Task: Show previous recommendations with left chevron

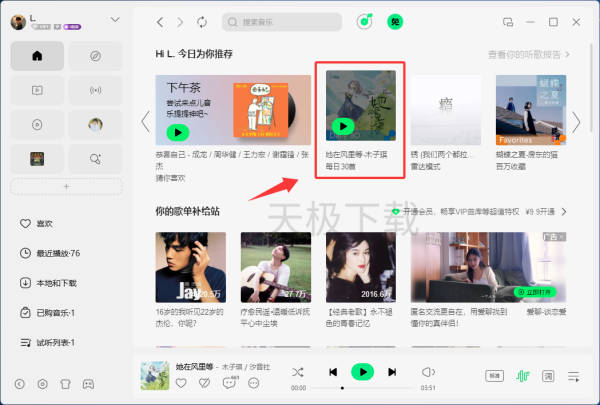Action: coord(145,122)
